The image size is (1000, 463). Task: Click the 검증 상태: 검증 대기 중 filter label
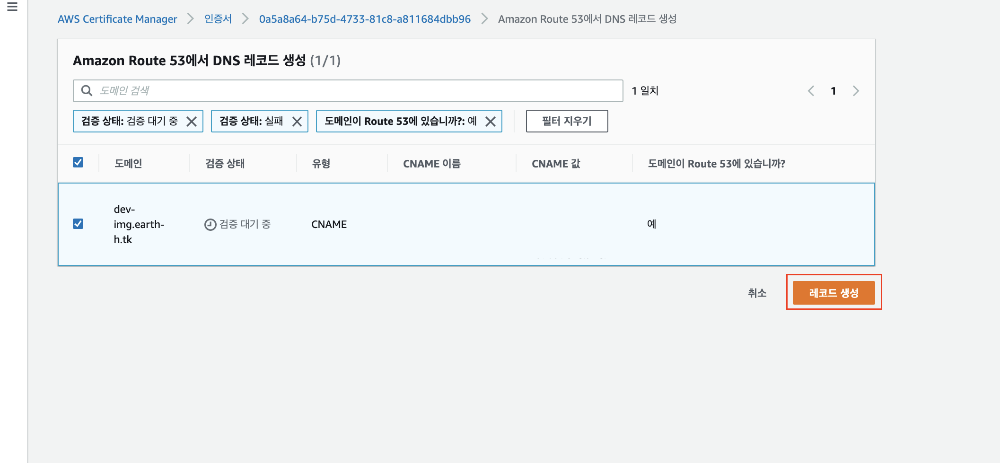(x=129, y=121)
